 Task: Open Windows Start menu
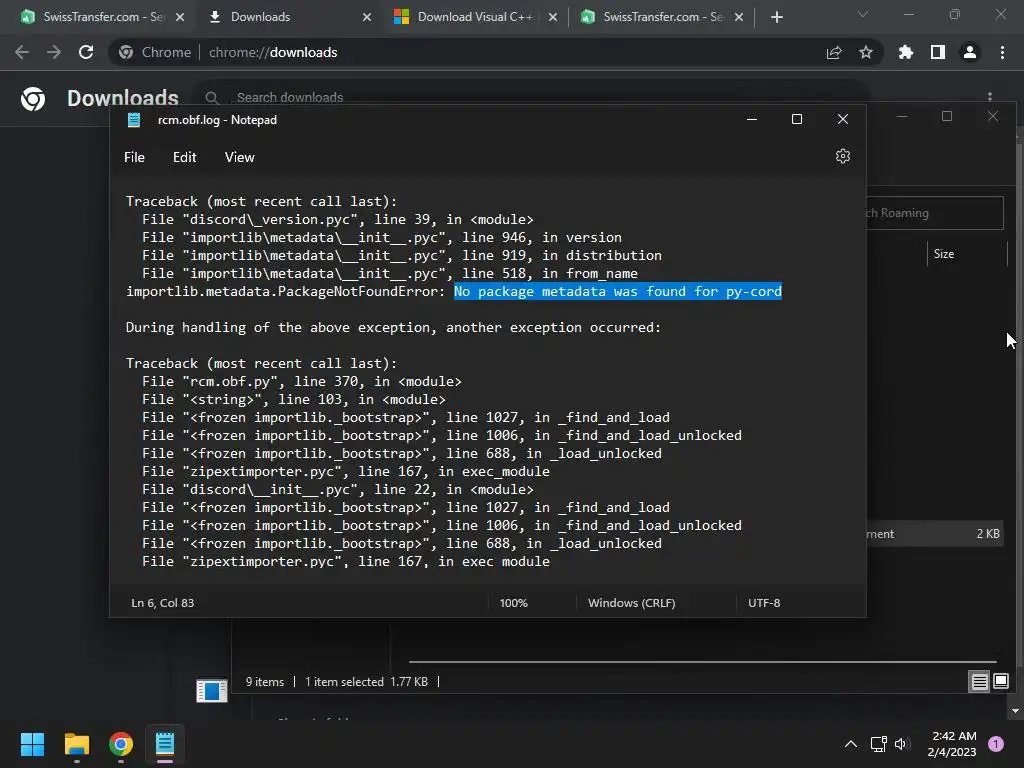click(x=32, y=744)
